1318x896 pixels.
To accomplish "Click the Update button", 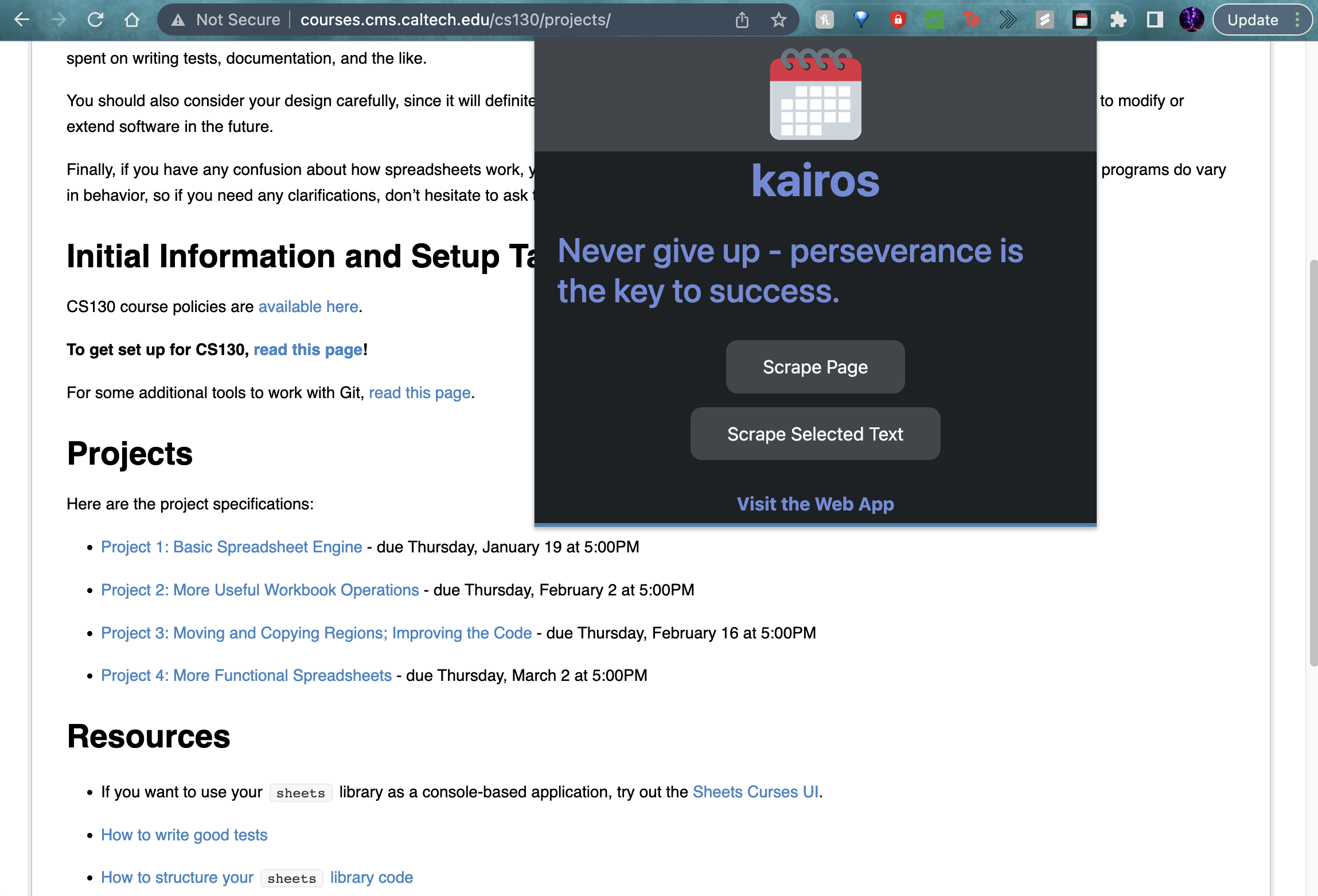I will point(1253,19).
